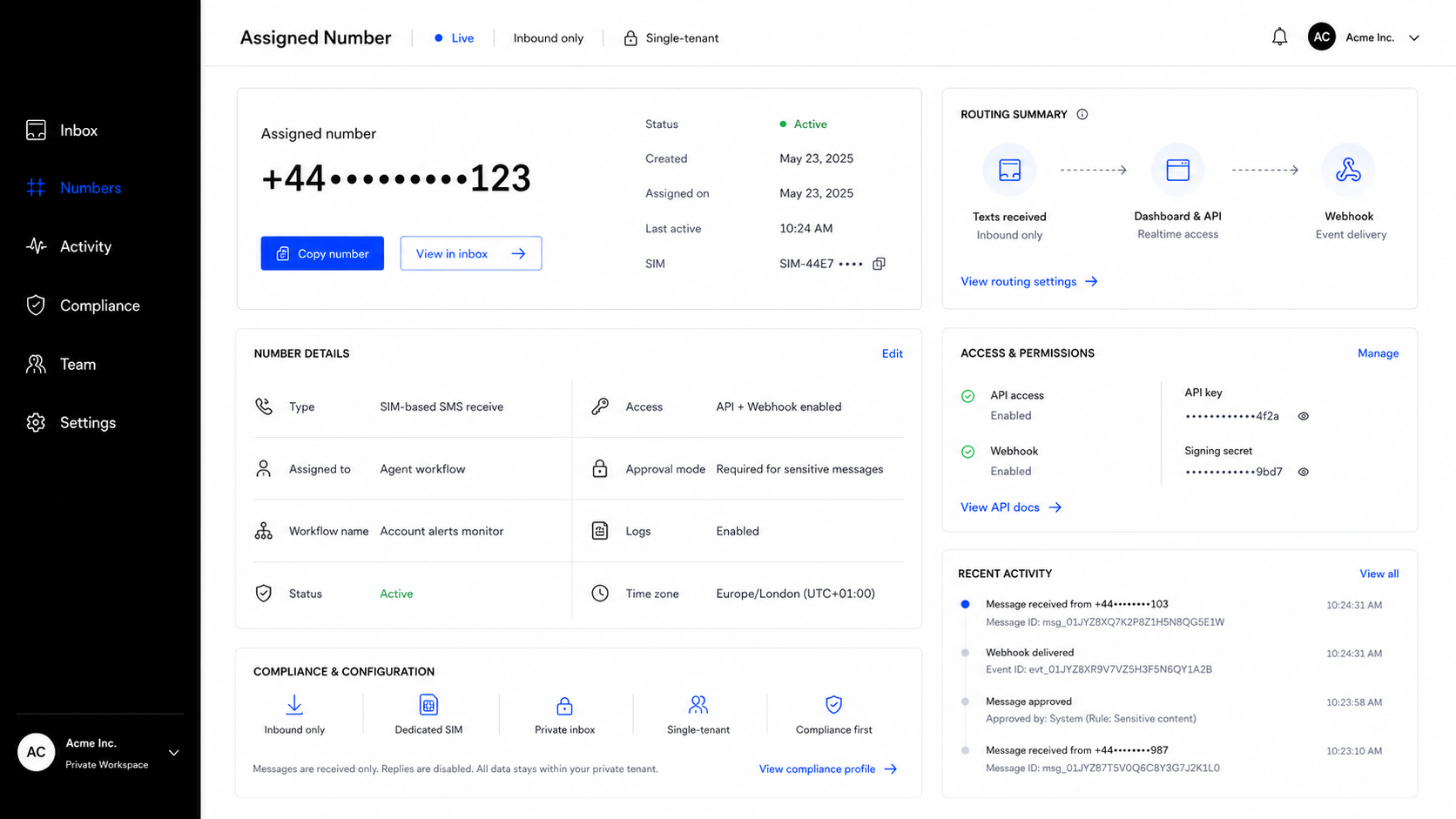
Task: Click Required for sensitive messages value
Action: pyautogui.click(x=799, y=469)
